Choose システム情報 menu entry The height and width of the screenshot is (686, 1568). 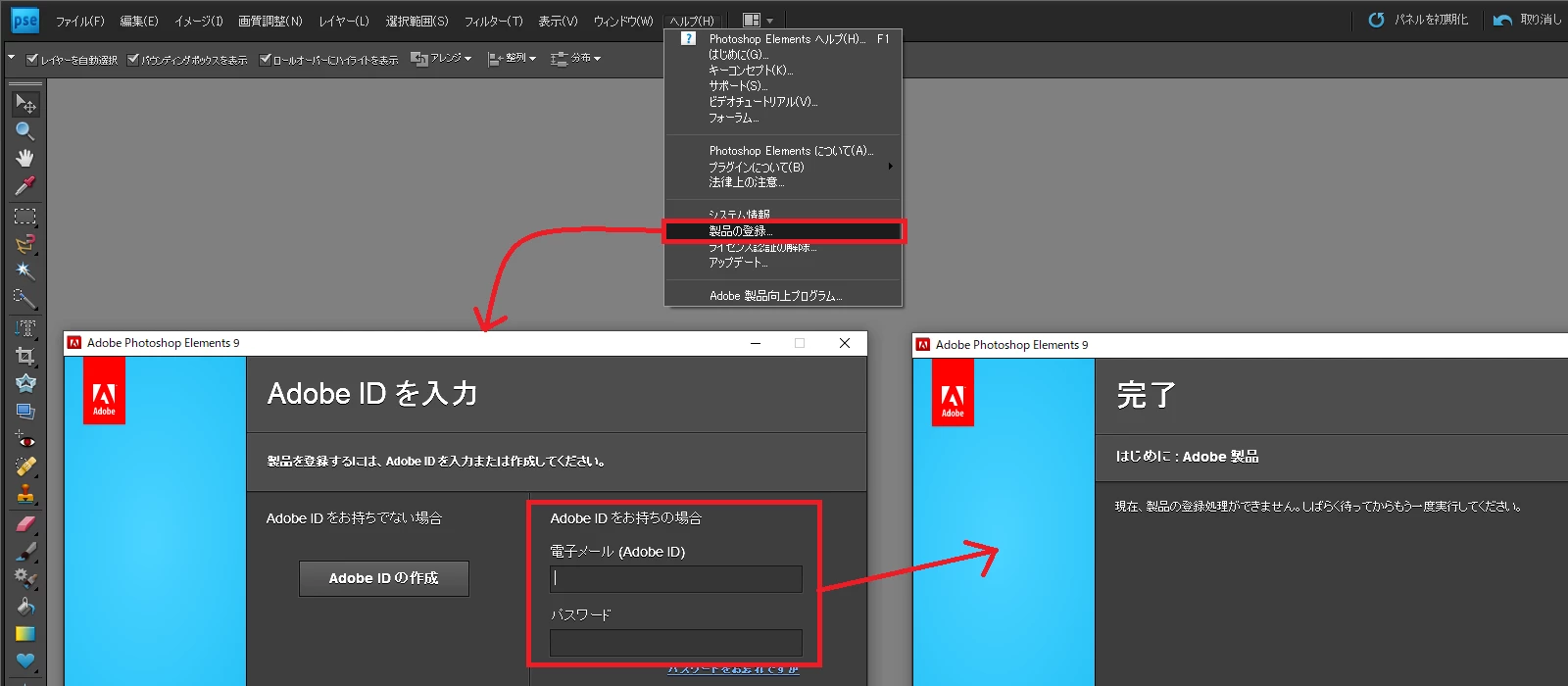(x=783, y=215)
